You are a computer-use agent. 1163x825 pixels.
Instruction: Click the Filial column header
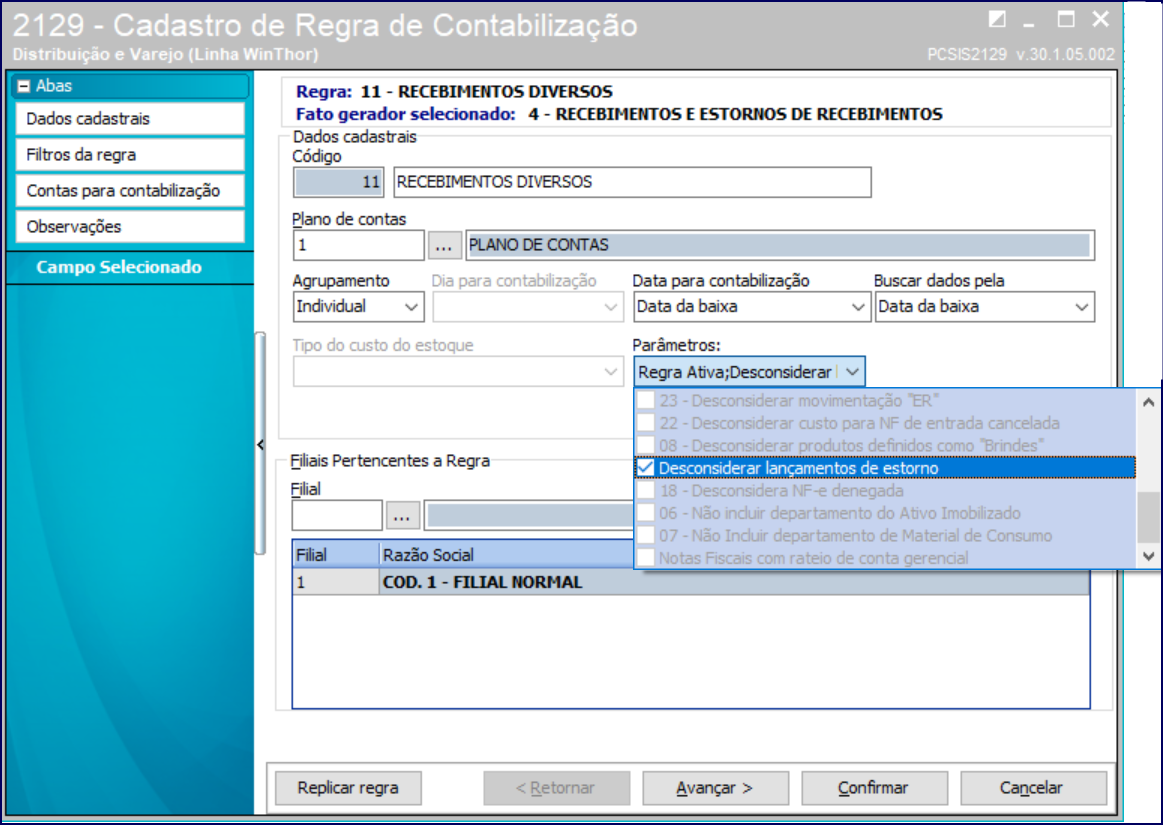[335, 555]
